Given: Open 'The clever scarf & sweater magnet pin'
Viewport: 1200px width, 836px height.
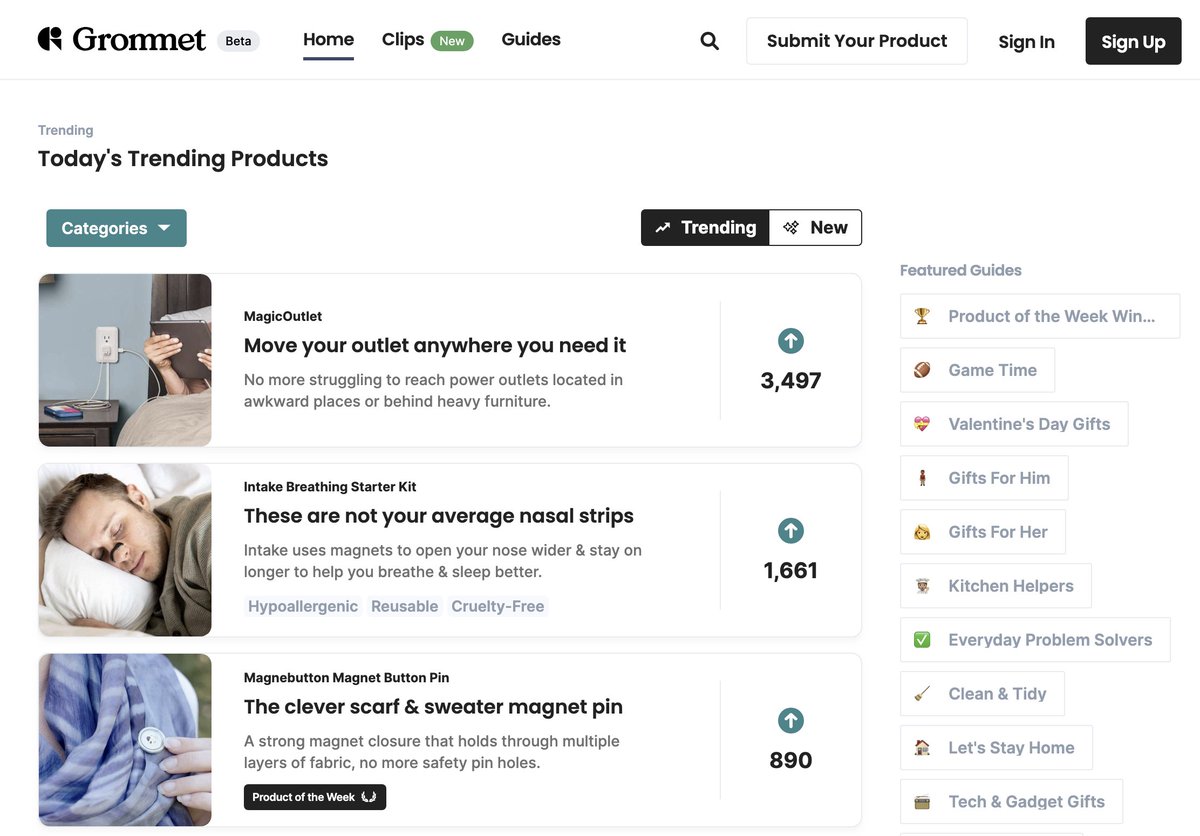Looking at the screenshot, I should click(x=433, y=707).
